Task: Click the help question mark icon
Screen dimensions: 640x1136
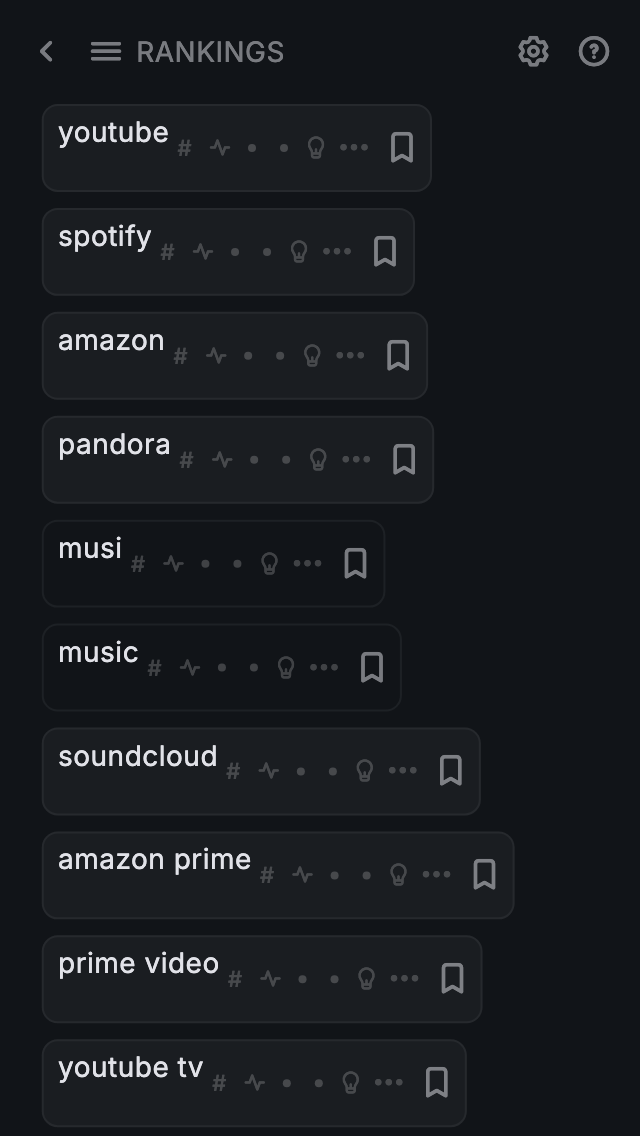Action: [594, 52]
